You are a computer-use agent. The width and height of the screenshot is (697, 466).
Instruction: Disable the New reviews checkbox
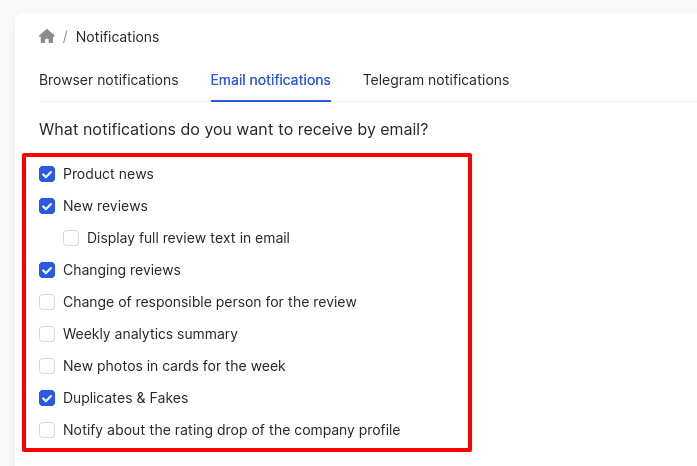coord(47,206)
